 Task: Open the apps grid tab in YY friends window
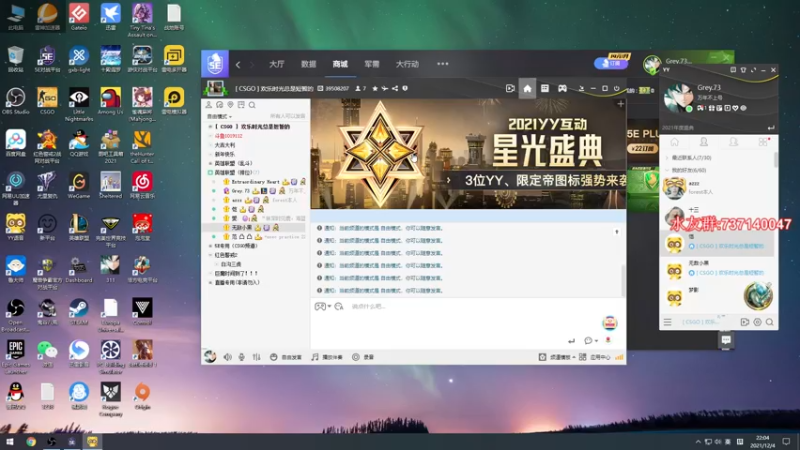tap(763, 142)
